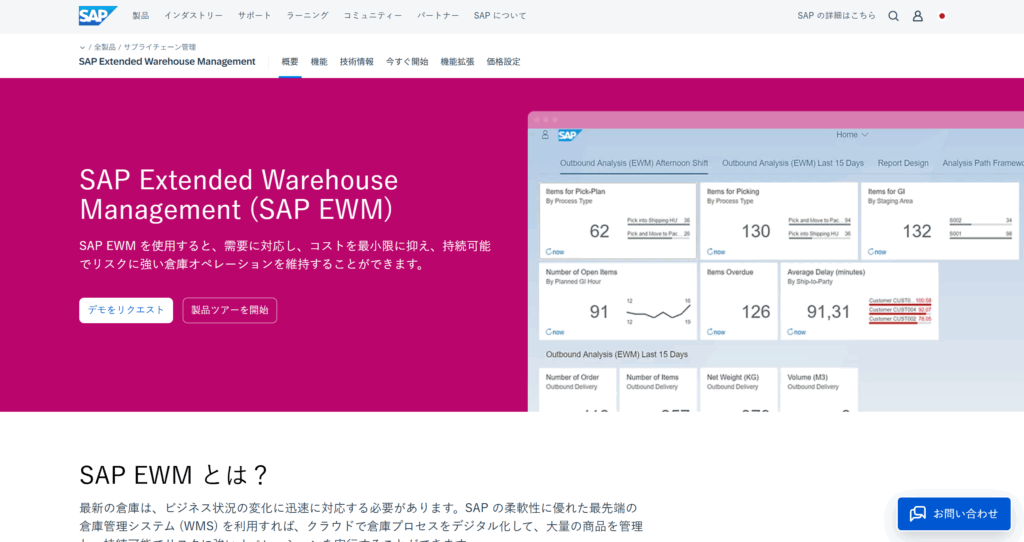This screenshot has height=542, width=1024.
Task: Click the Number of Items tile
Action: pyautogui.click(x=658, y=390)
